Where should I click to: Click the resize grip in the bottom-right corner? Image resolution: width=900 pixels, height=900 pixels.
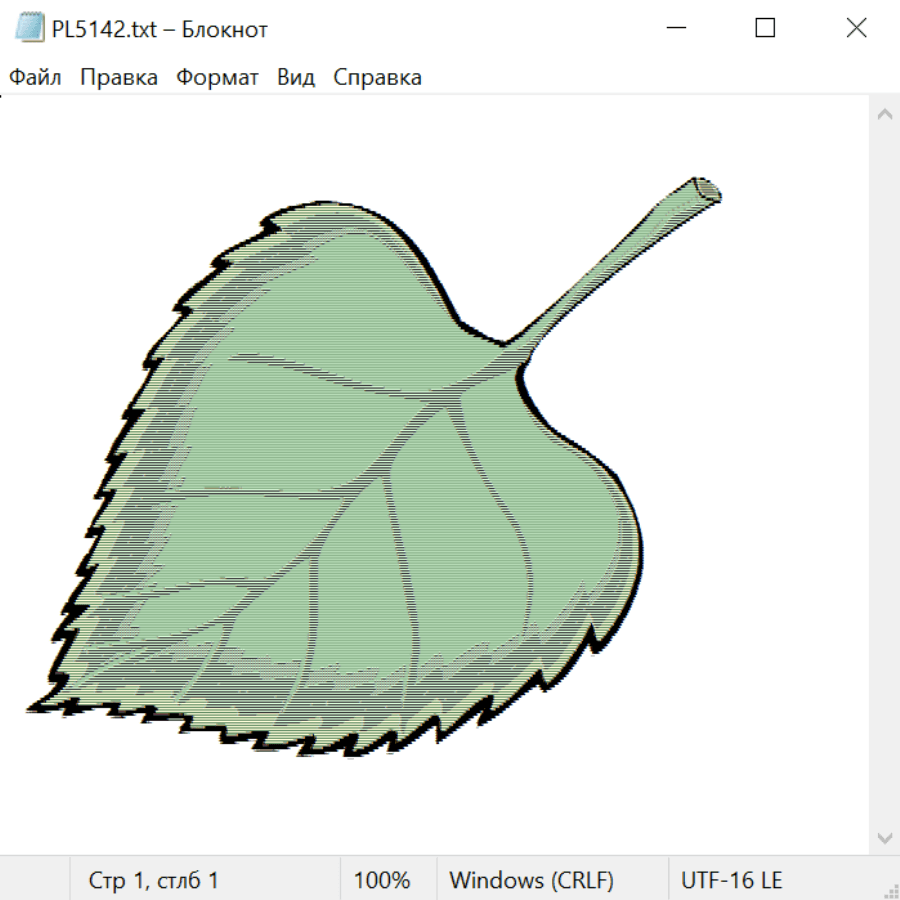click(x=890, y=890)
